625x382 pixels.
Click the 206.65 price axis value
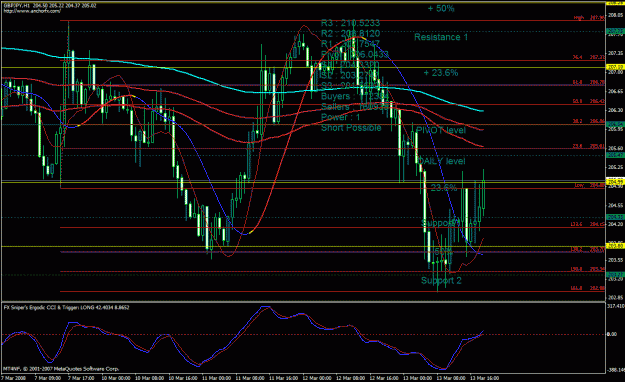click(x=616, y=91)
